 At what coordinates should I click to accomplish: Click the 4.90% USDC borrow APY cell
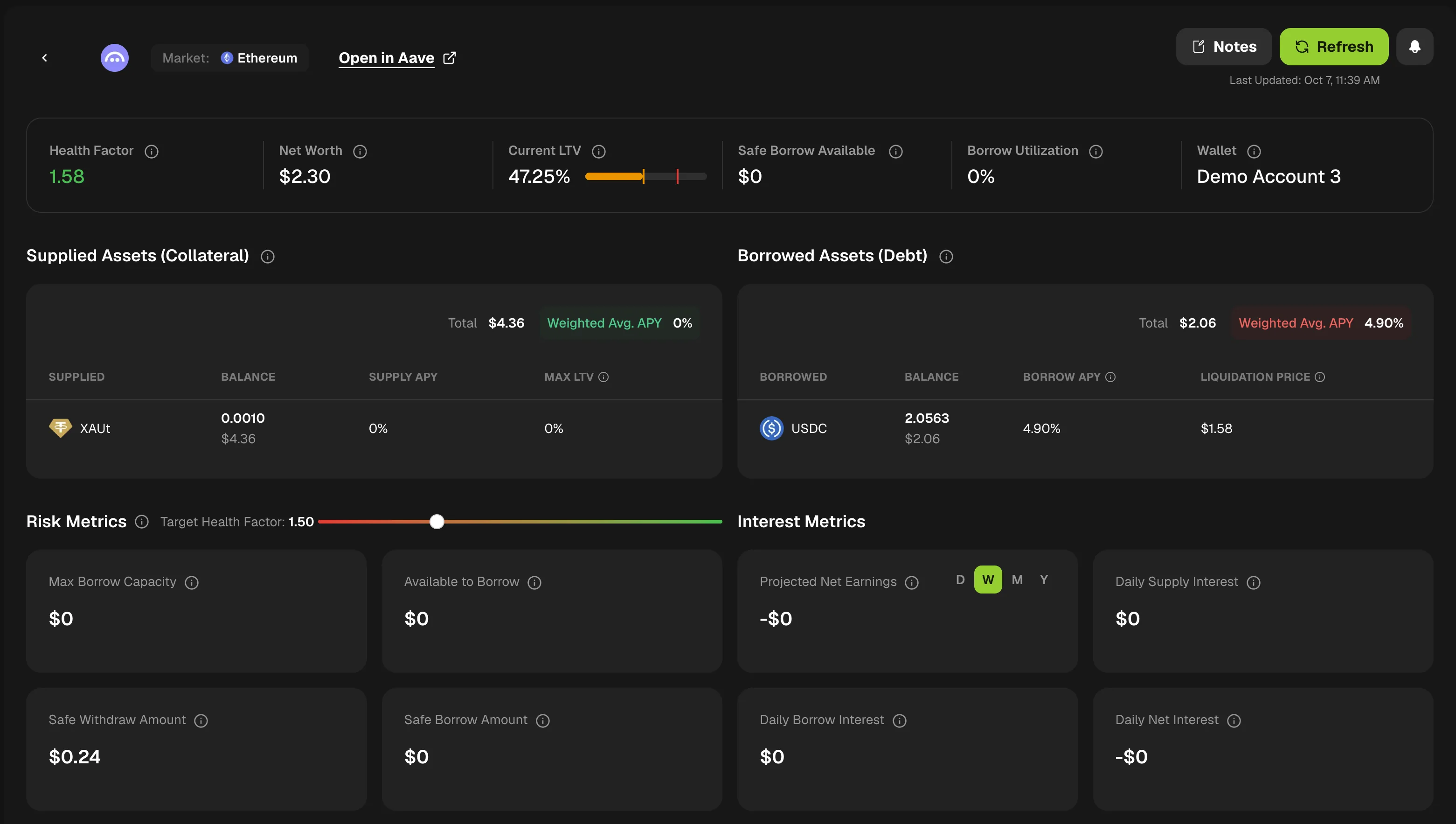pyautogui.click(x=1041, y=428)
